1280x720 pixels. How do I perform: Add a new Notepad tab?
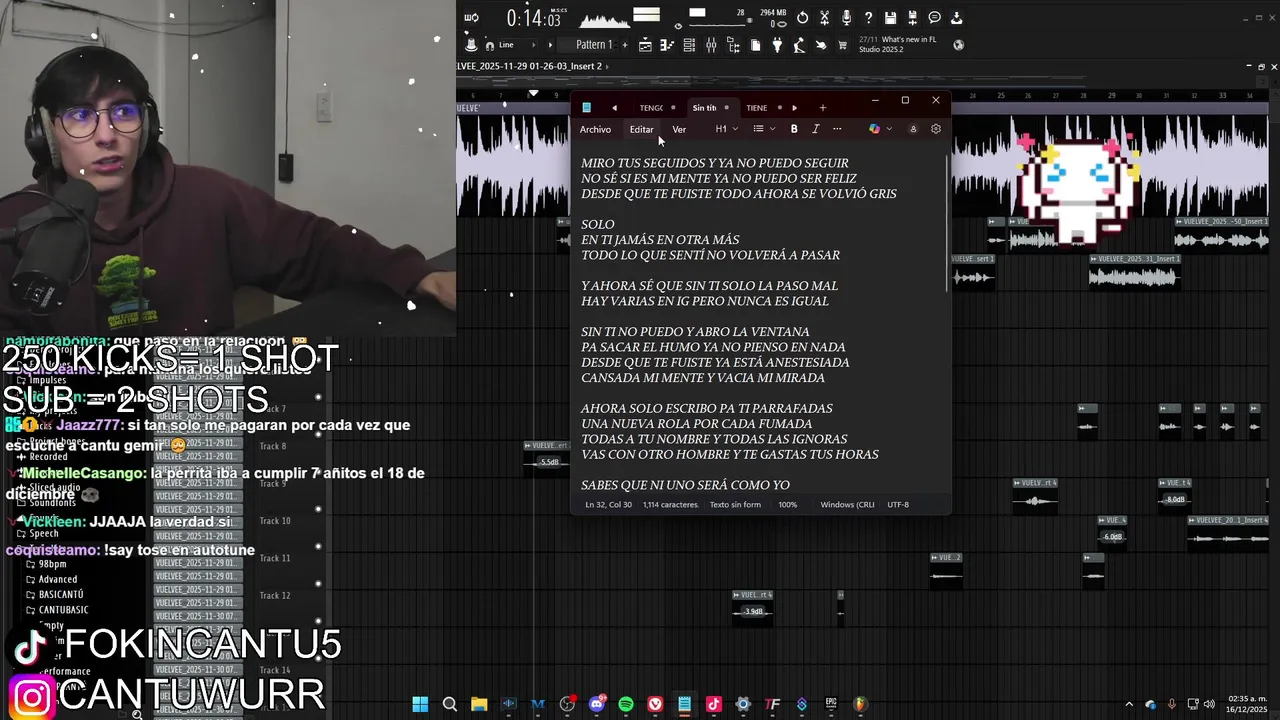pyautogui.click(x=822, y=108)
